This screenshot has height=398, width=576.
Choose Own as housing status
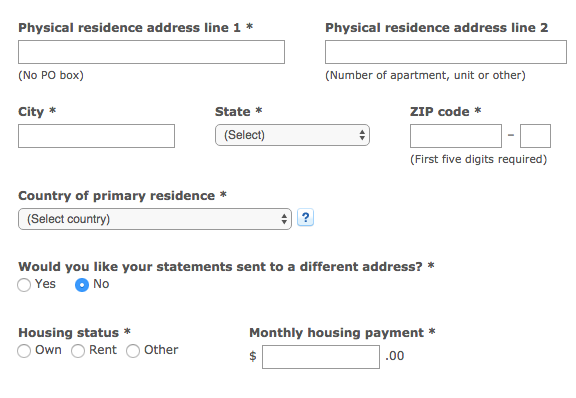click(x=24, y=351)
